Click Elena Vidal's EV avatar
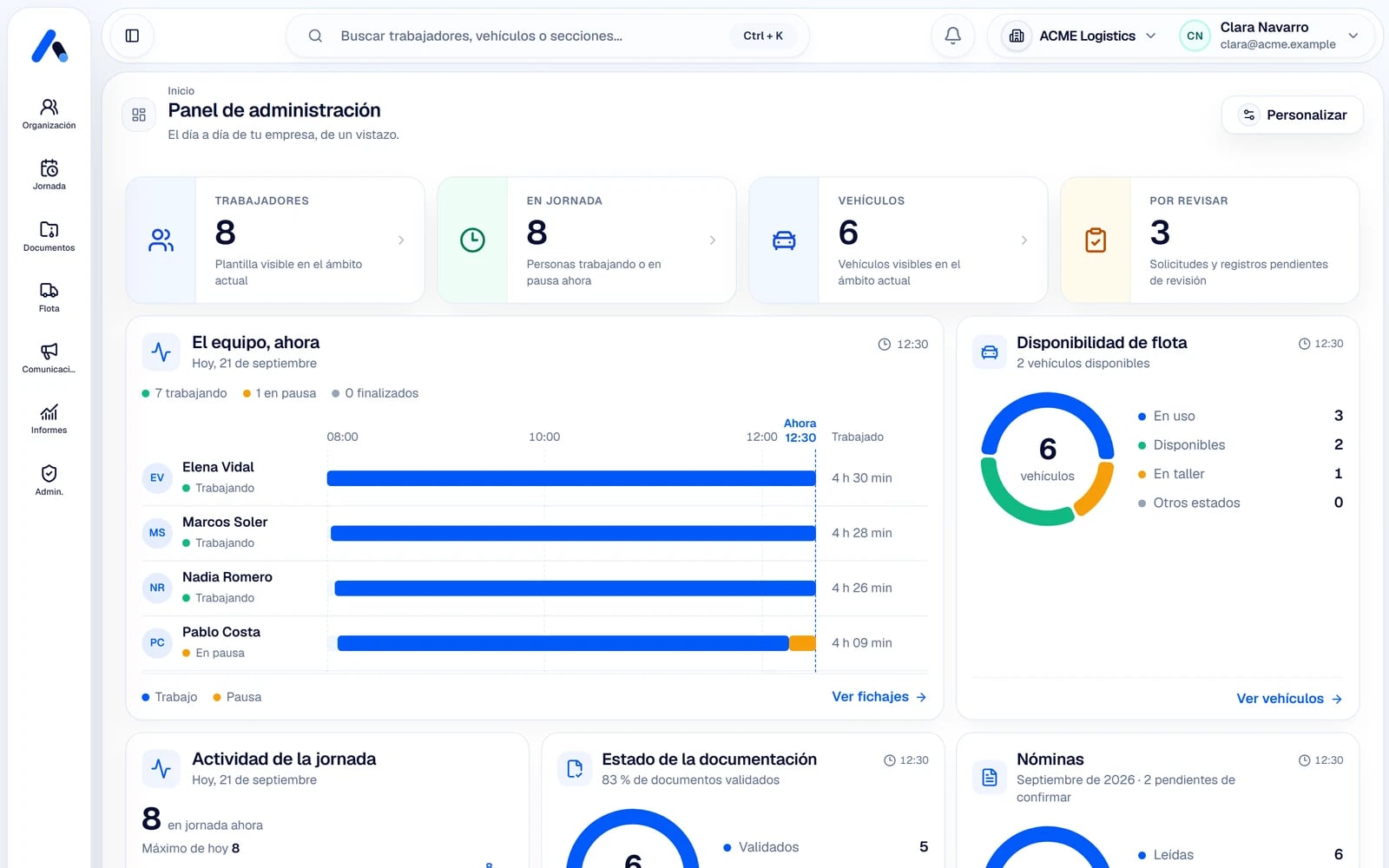 tap(157, 477)
